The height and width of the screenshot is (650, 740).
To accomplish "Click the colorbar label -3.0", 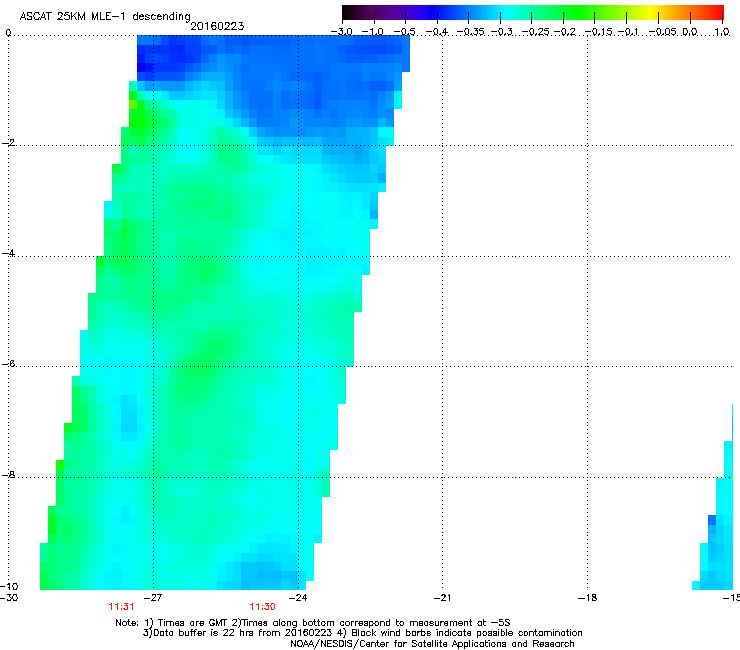I will point(341,32).
